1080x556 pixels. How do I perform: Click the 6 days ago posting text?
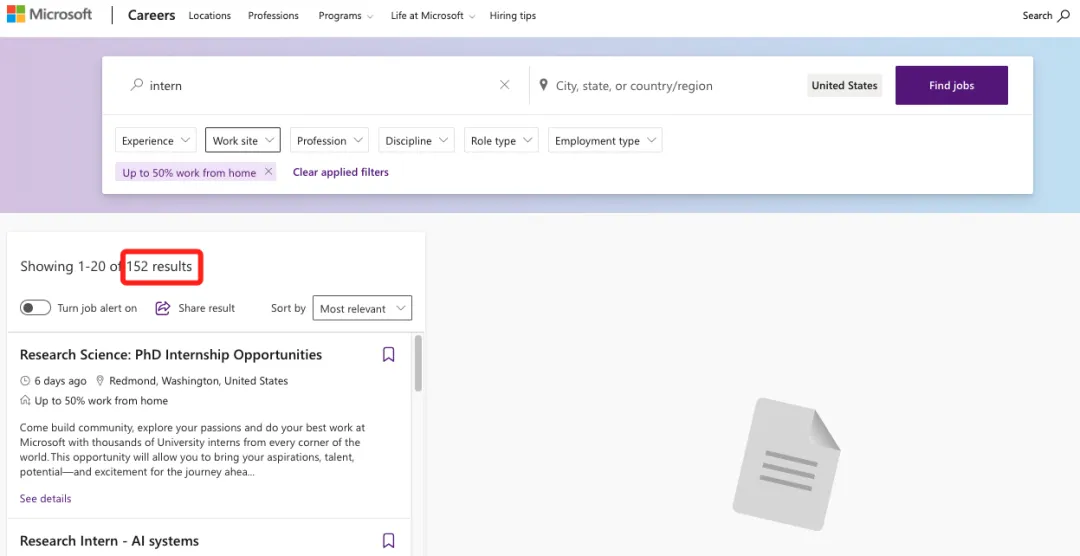click(61, 380)
